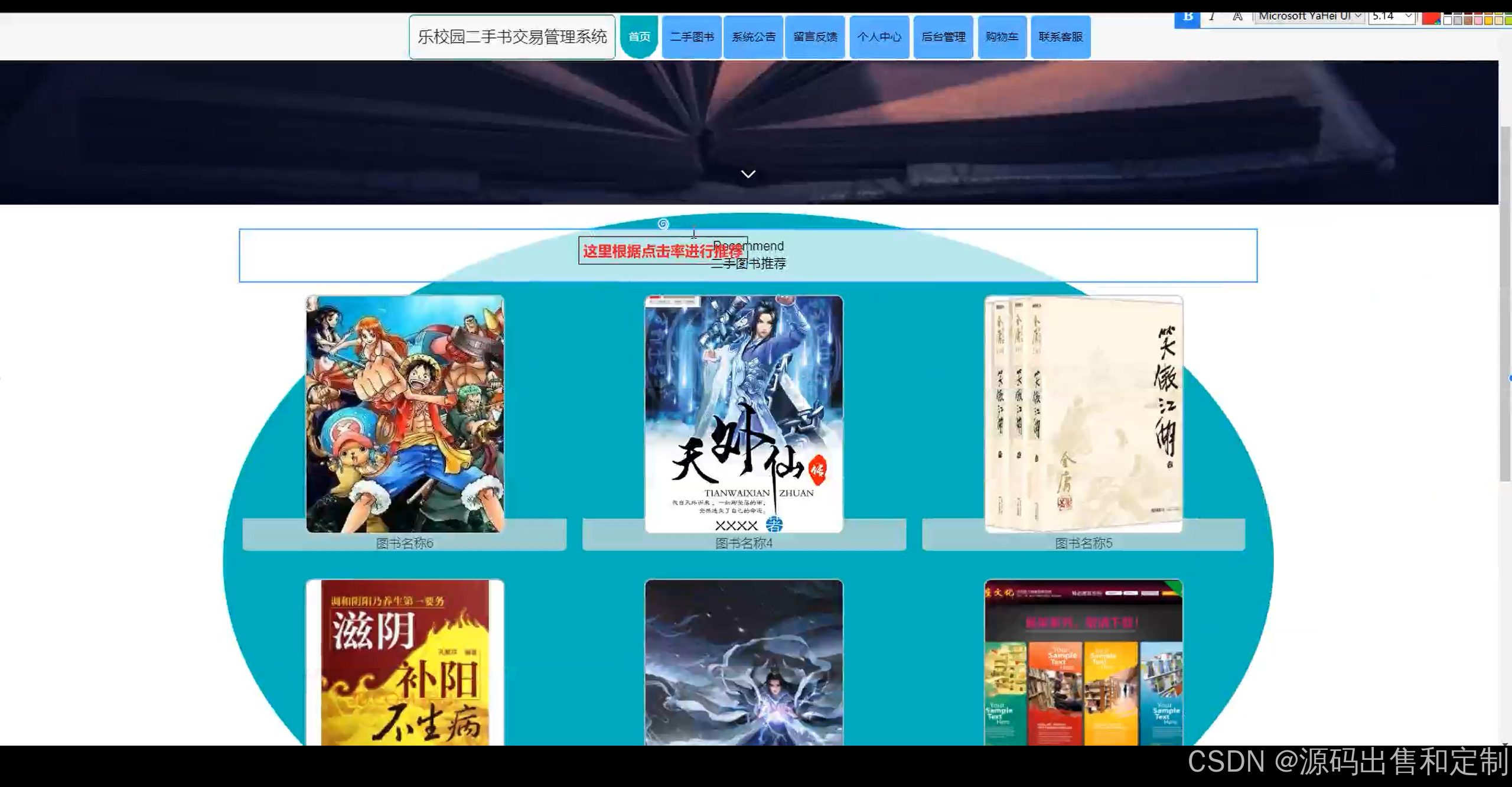1512x787 pixels.
Task: Click the down chevron arrow on banner
Action: pos(748,174)
